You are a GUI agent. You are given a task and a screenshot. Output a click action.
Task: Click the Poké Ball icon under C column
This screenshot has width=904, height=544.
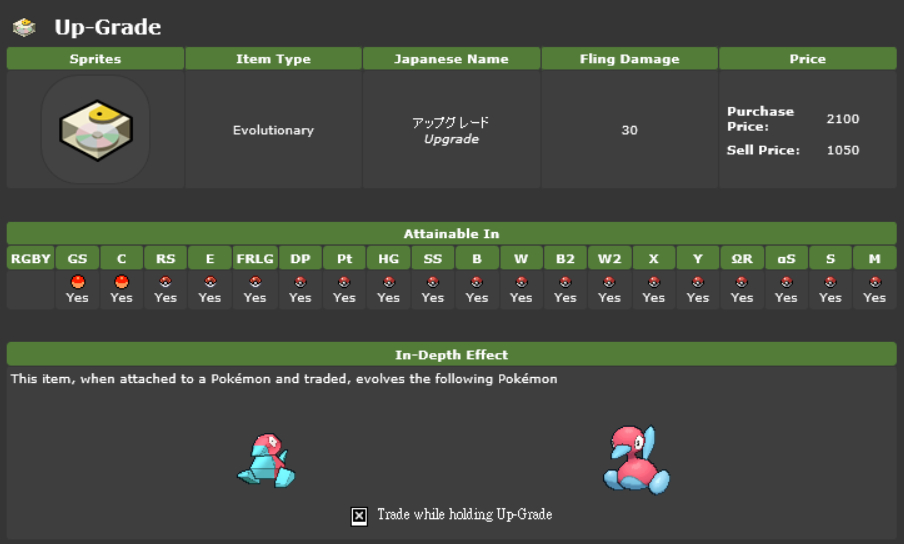point(121,282)
